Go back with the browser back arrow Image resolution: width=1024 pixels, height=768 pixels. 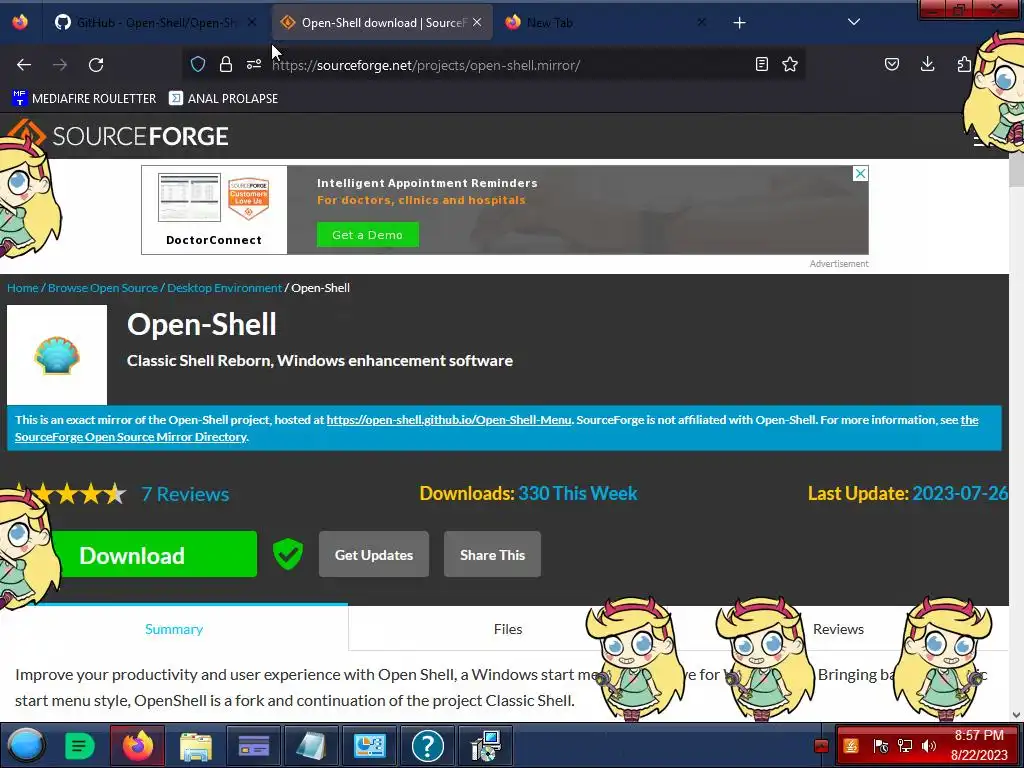(x=24, y=65)
